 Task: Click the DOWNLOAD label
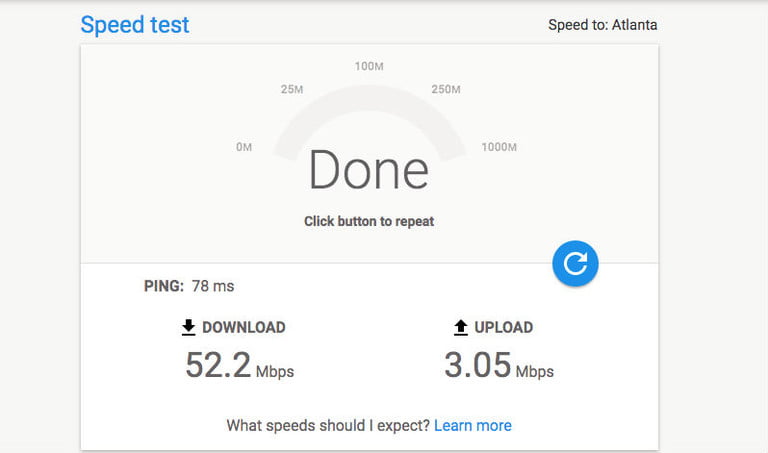243,327
